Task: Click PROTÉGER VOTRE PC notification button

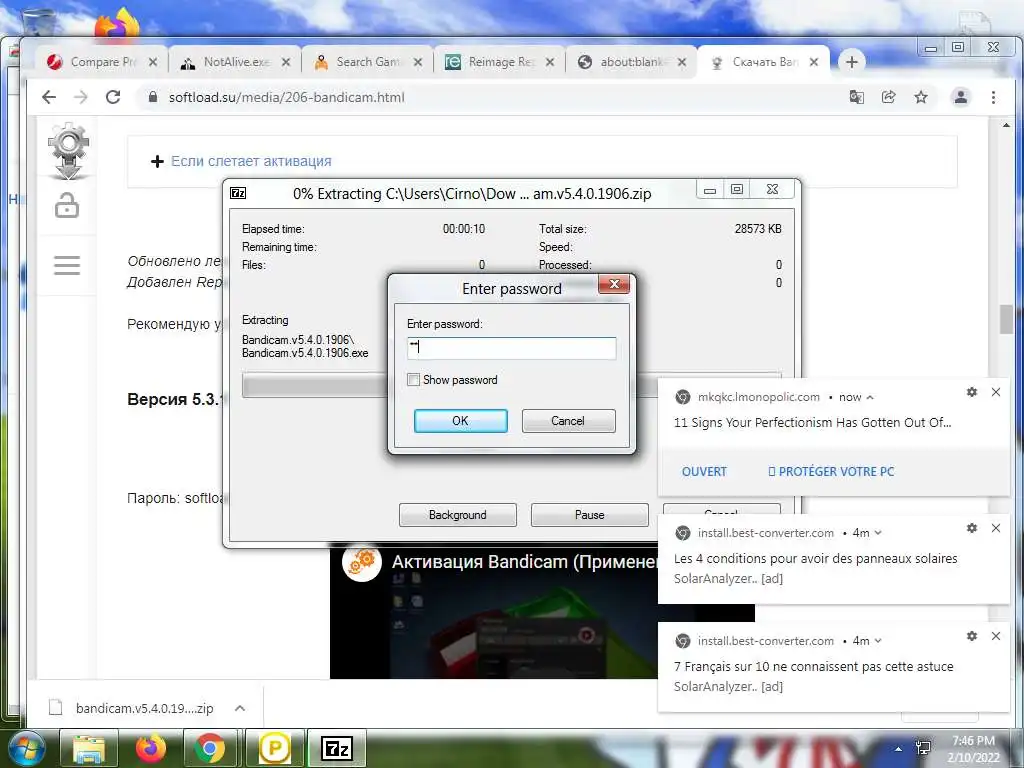Action: pyautogui.click(x=831, y=472)
